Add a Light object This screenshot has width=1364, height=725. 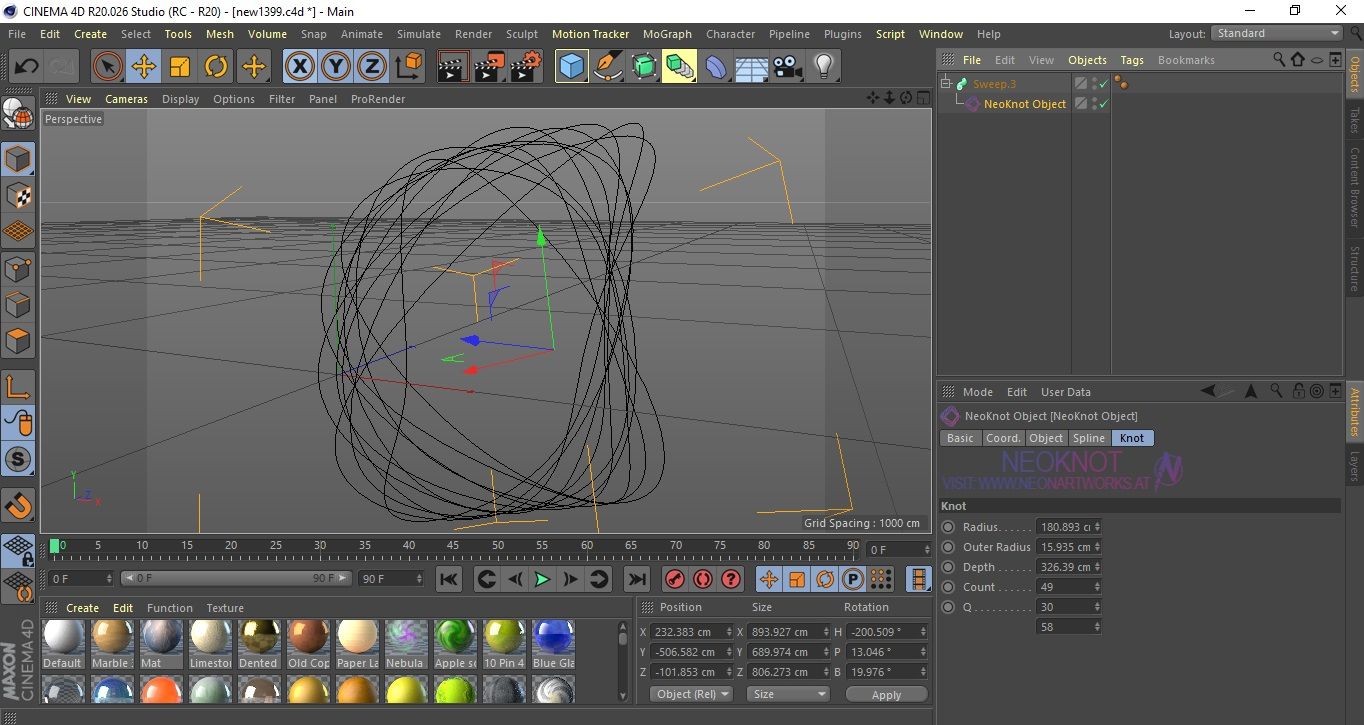coord(824,67)
